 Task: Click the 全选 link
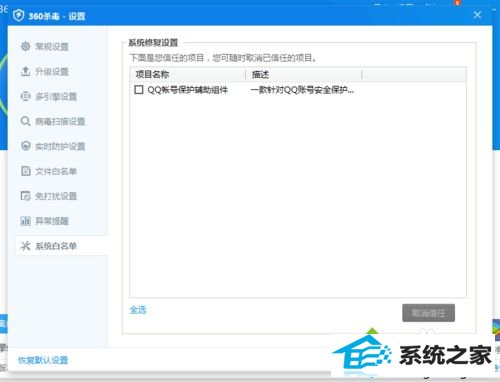(x=138, y=310)
